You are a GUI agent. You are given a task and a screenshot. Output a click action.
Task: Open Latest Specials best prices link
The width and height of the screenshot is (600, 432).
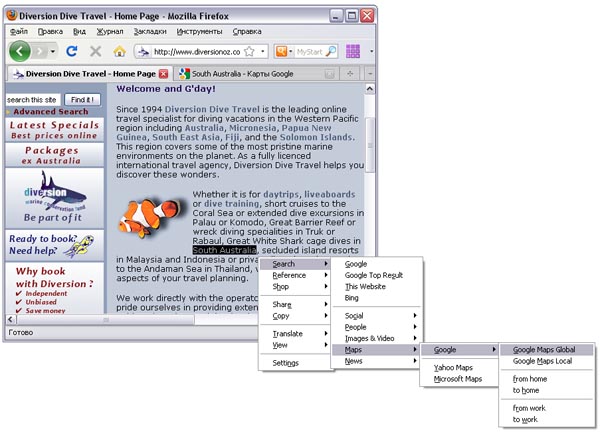click(x=54, y=130)
